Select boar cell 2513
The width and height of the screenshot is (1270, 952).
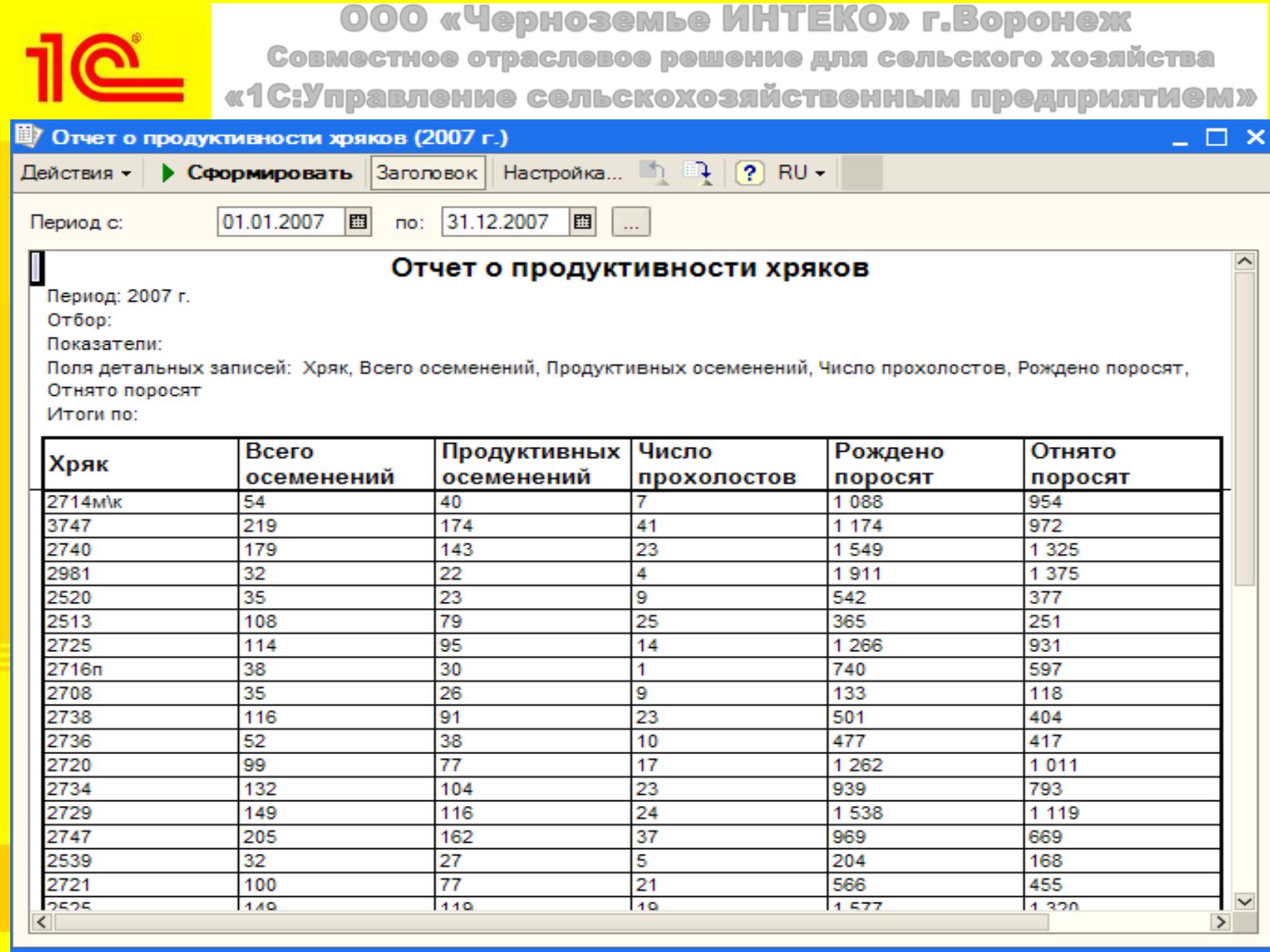tap(141, 621)
